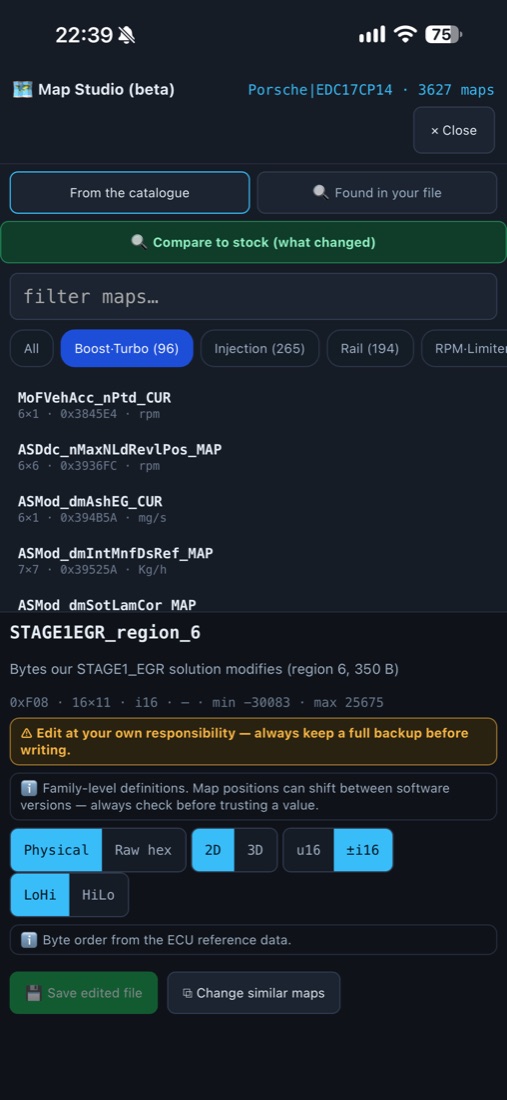This screenshot has width=507, height=1100.
Task: Switch byte order to HiLo
Action: click(98, 894)
